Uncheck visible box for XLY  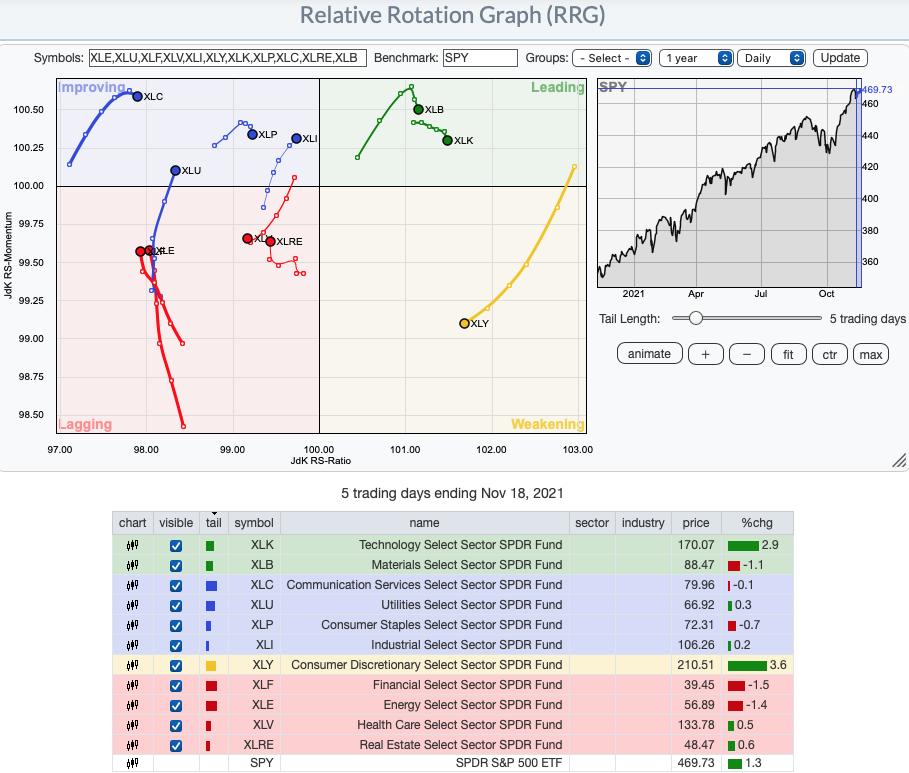(176, 666)
